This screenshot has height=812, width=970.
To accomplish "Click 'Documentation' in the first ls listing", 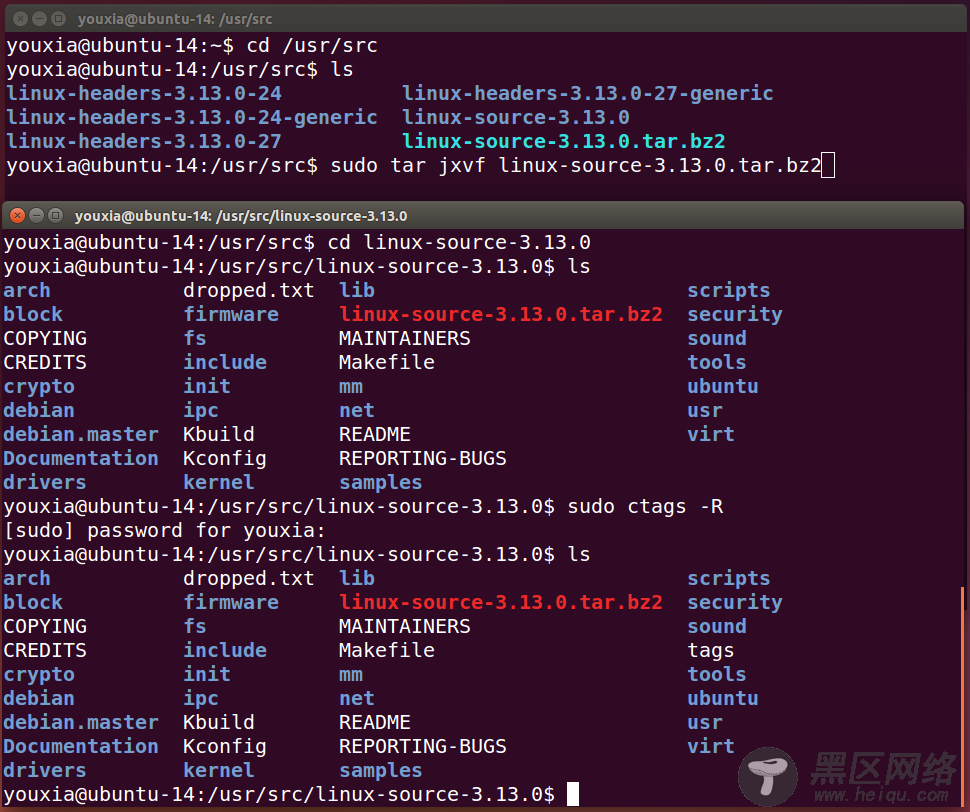I will tap(81, 458).
